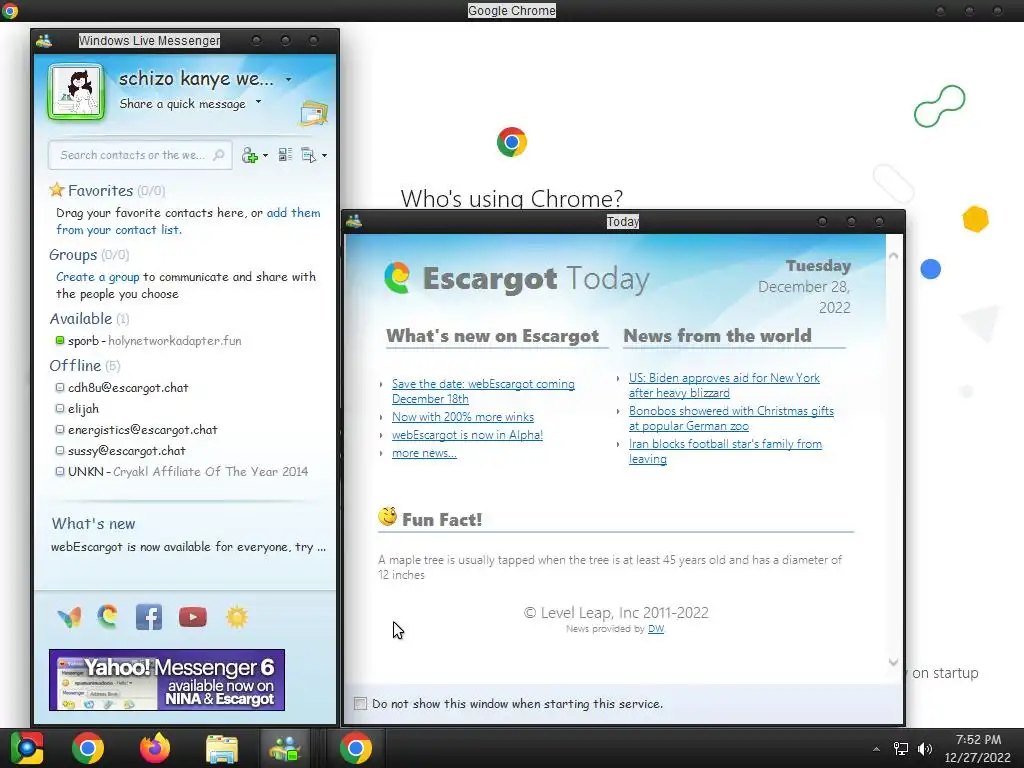
Task: Open the email inbox icon in Messenger
Action: click(x=313, y=114)
